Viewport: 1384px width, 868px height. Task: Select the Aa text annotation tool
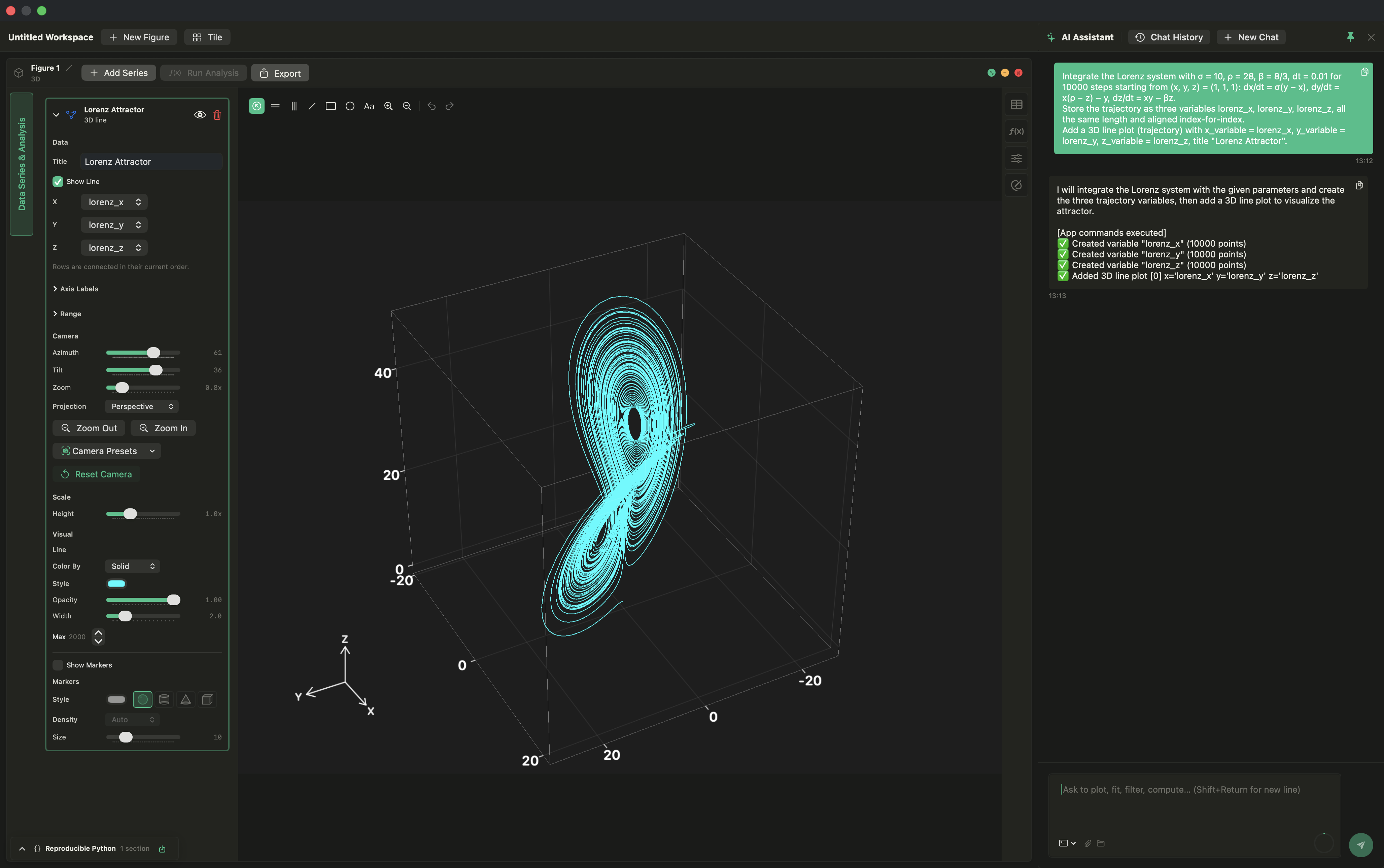pos(369,106)
